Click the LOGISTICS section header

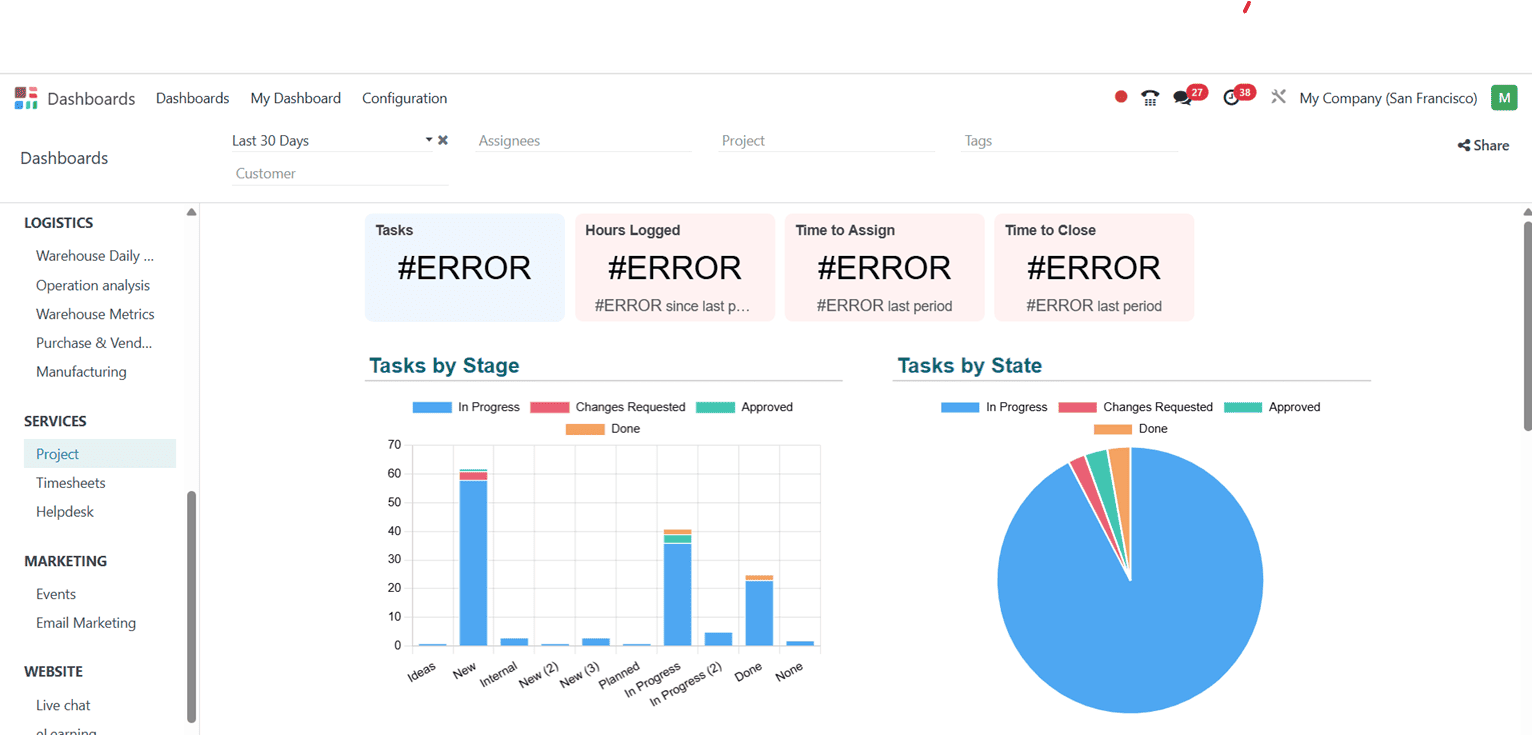pyautogui.click(x=59, y=223)
